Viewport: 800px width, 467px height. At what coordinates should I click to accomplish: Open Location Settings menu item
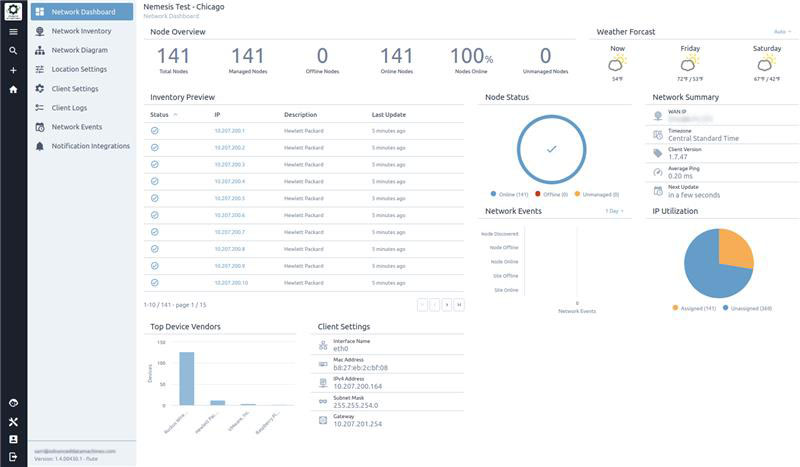[82, 69]
